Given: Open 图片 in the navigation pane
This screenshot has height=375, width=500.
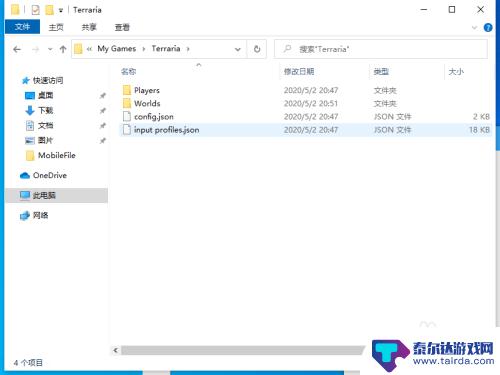Looking at the screenshot, I should [x=45, y=140].
